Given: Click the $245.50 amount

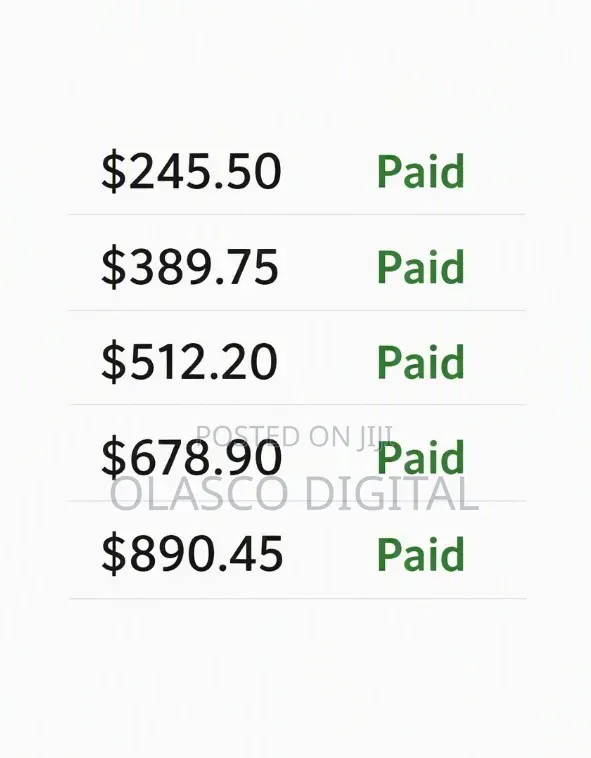Looking at the screenshot, I should click(191, 171).
